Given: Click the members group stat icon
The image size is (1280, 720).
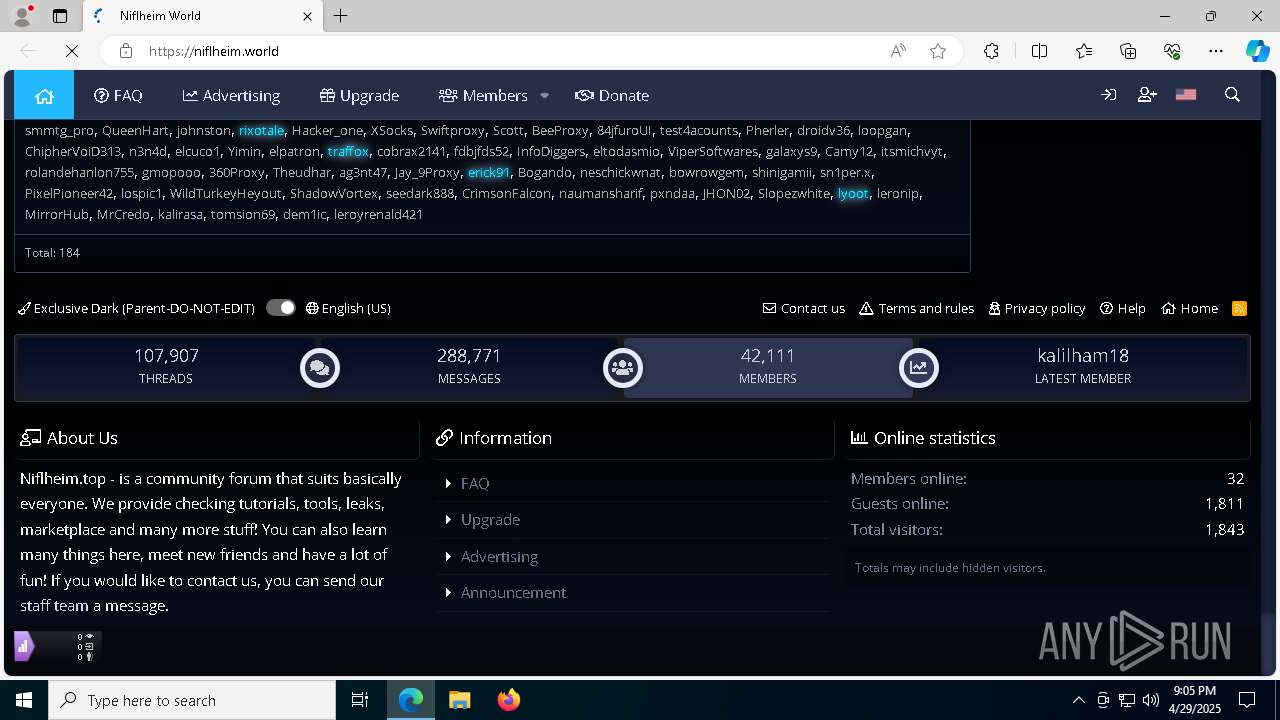Looking at the screenshot, I should pos(623,368).
